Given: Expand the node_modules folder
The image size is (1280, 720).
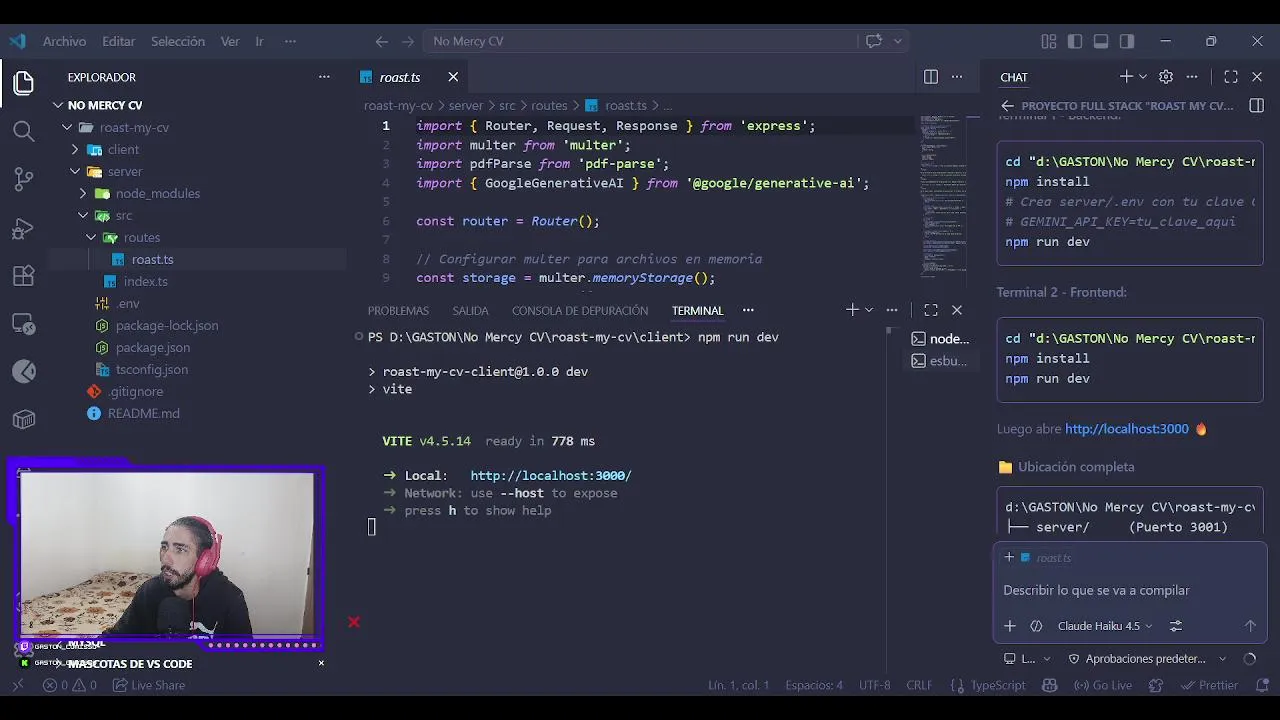Looking at the screenshot, I should [x=84, y=193].
